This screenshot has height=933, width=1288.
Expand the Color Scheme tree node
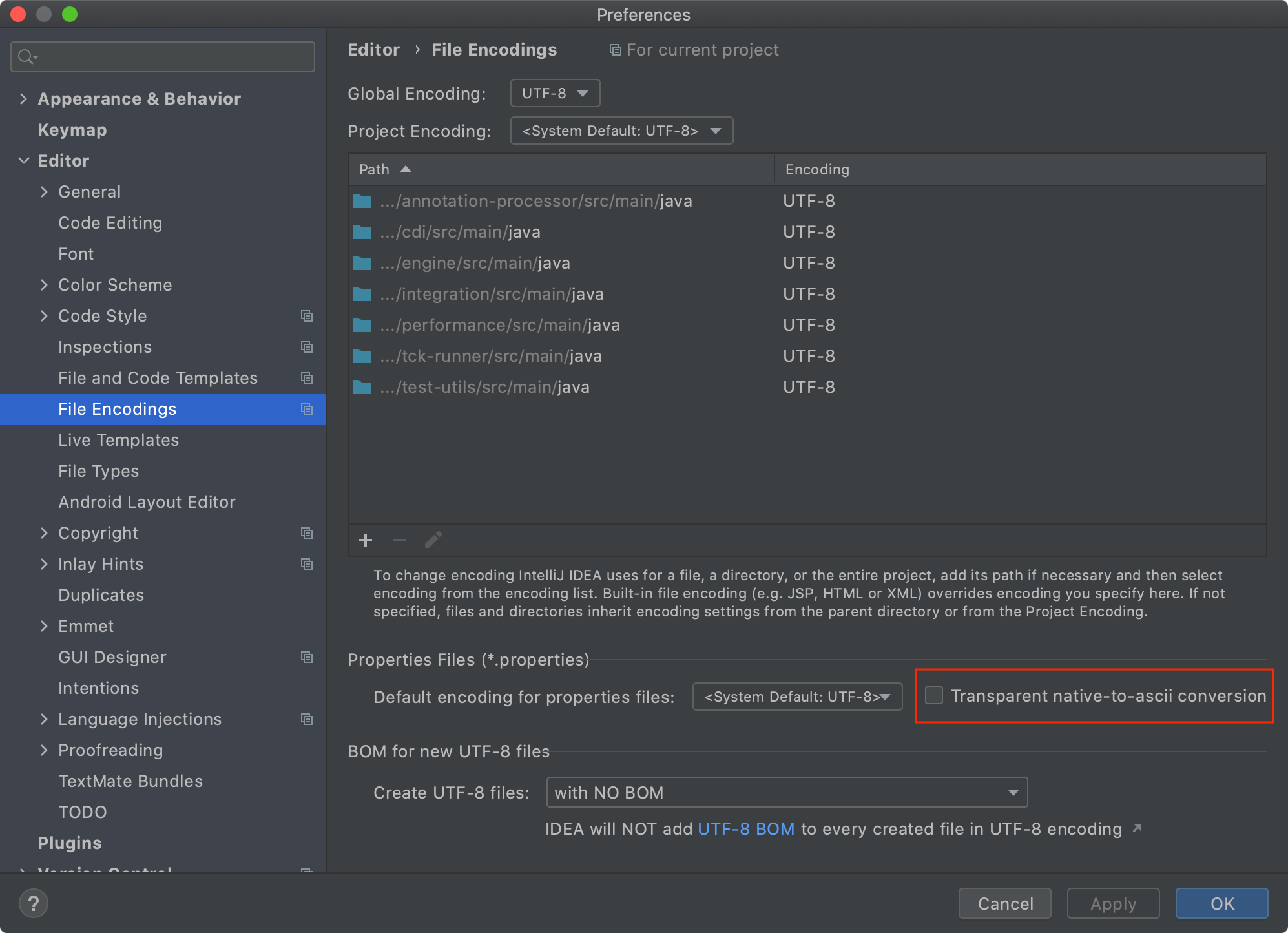coord(44,285)
